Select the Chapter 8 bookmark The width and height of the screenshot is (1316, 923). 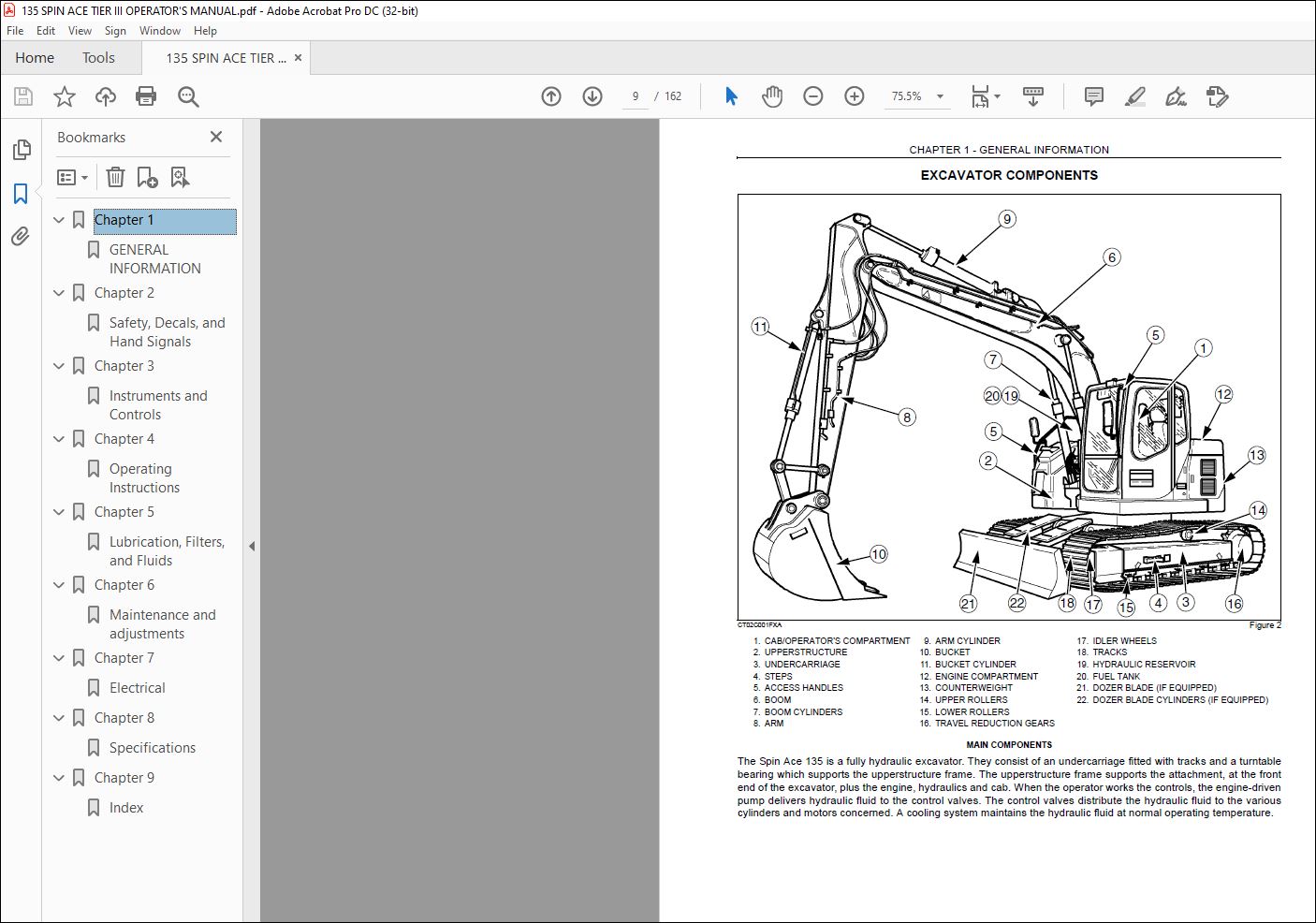click(x=124, y=718)
